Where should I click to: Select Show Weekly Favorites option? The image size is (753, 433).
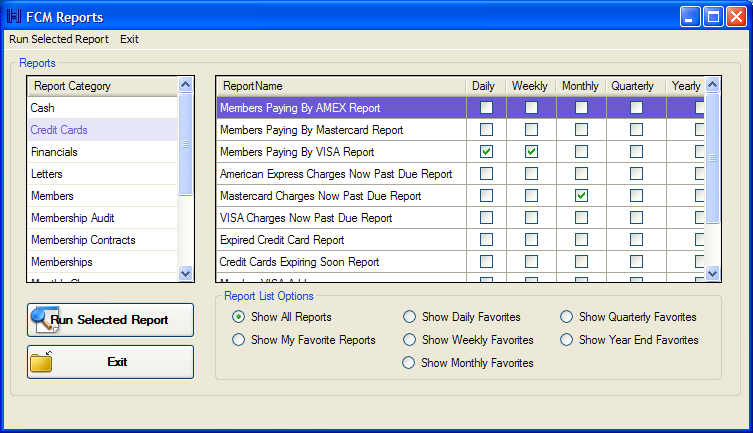pyautogui.click(x=409, y=340)
